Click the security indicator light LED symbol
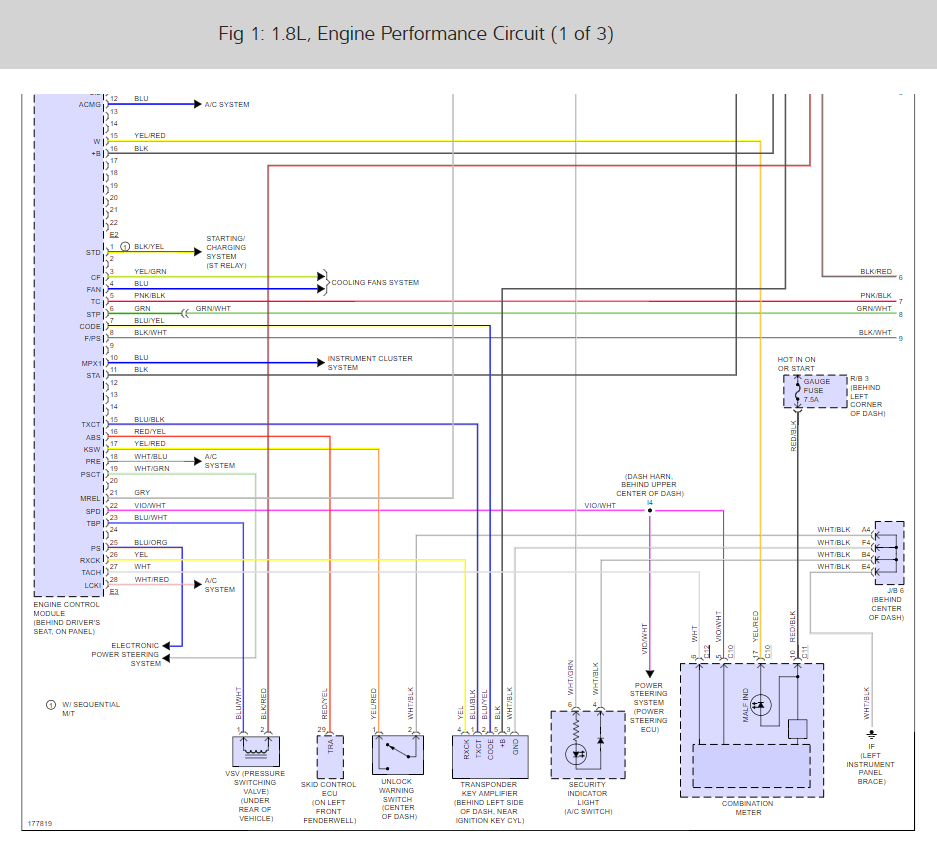The image size is (937, 845). pos(577,754)
